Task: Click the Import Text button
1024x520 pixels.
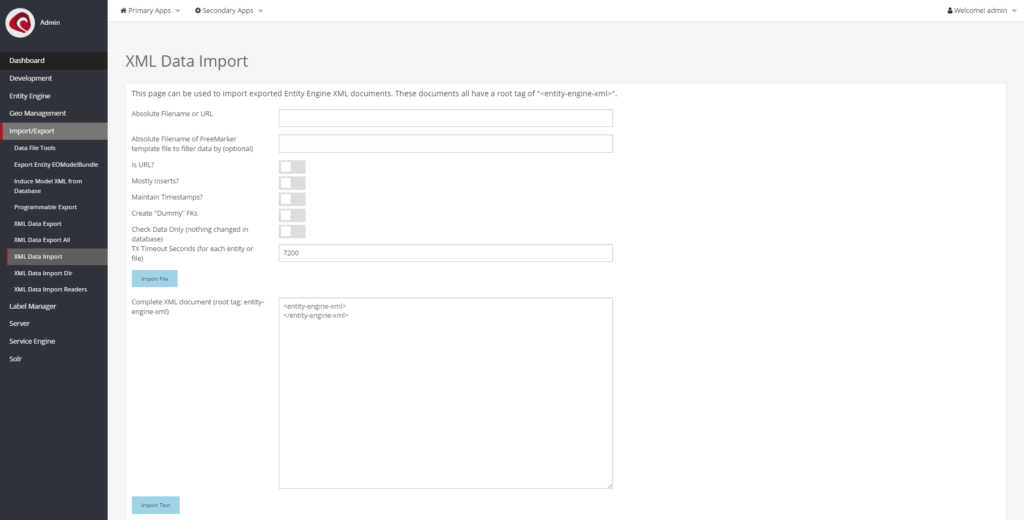Action: coord(155,505)
